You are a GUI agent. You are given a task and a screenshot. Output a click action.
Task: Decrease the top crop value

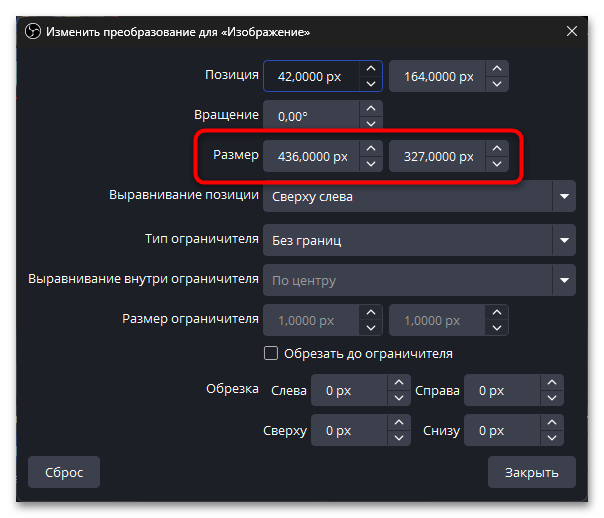399,438
